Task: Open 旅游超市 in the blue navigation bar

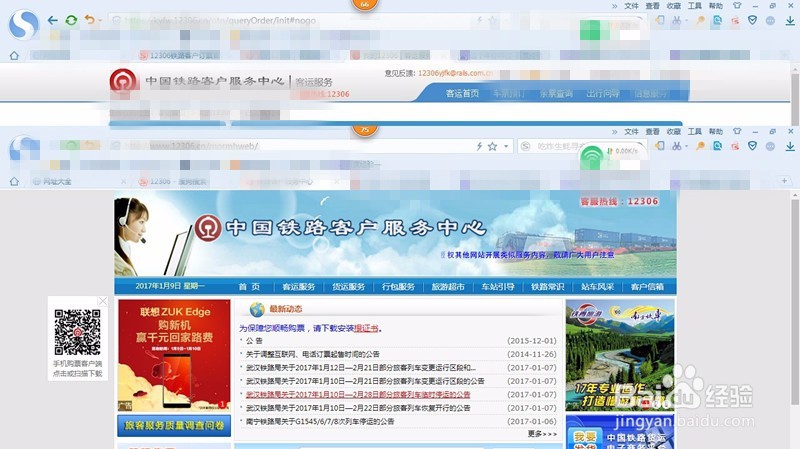Action: 448,287
